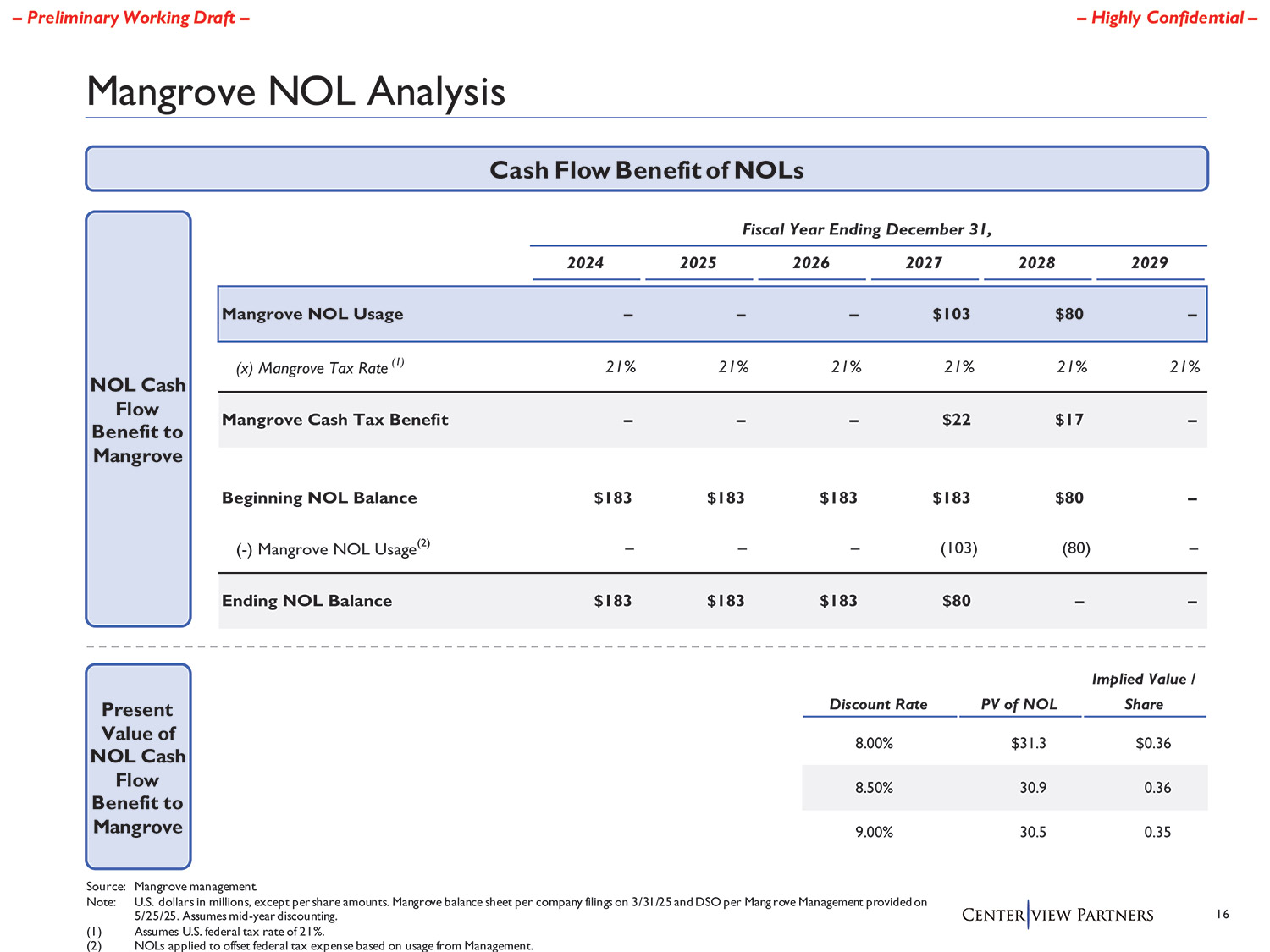Select the $103 NOL usage value

(x=951, y=314)
